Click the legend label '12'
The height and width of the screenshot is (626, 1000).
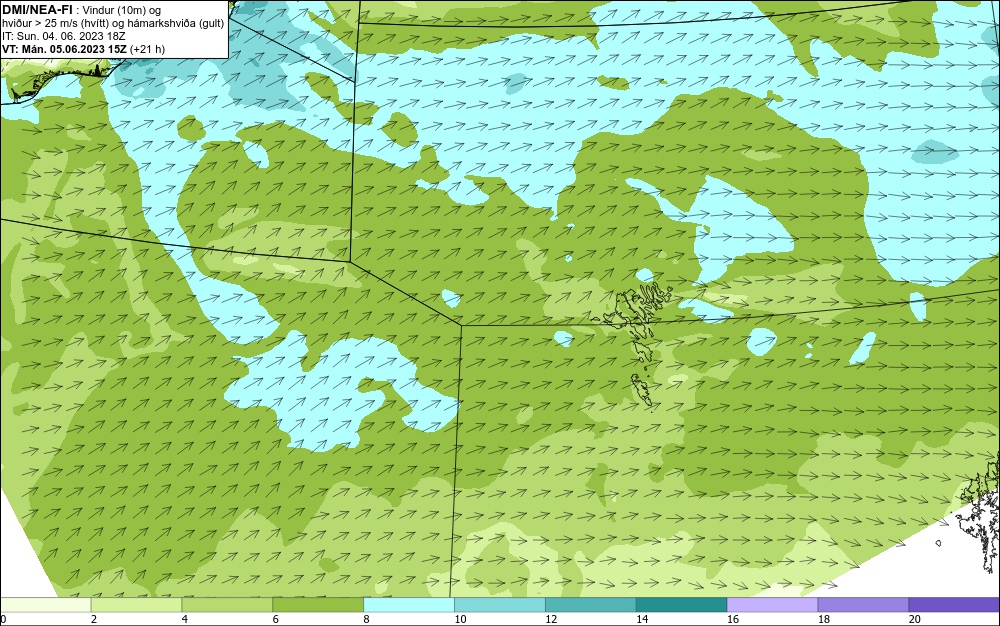click(551, 619)
